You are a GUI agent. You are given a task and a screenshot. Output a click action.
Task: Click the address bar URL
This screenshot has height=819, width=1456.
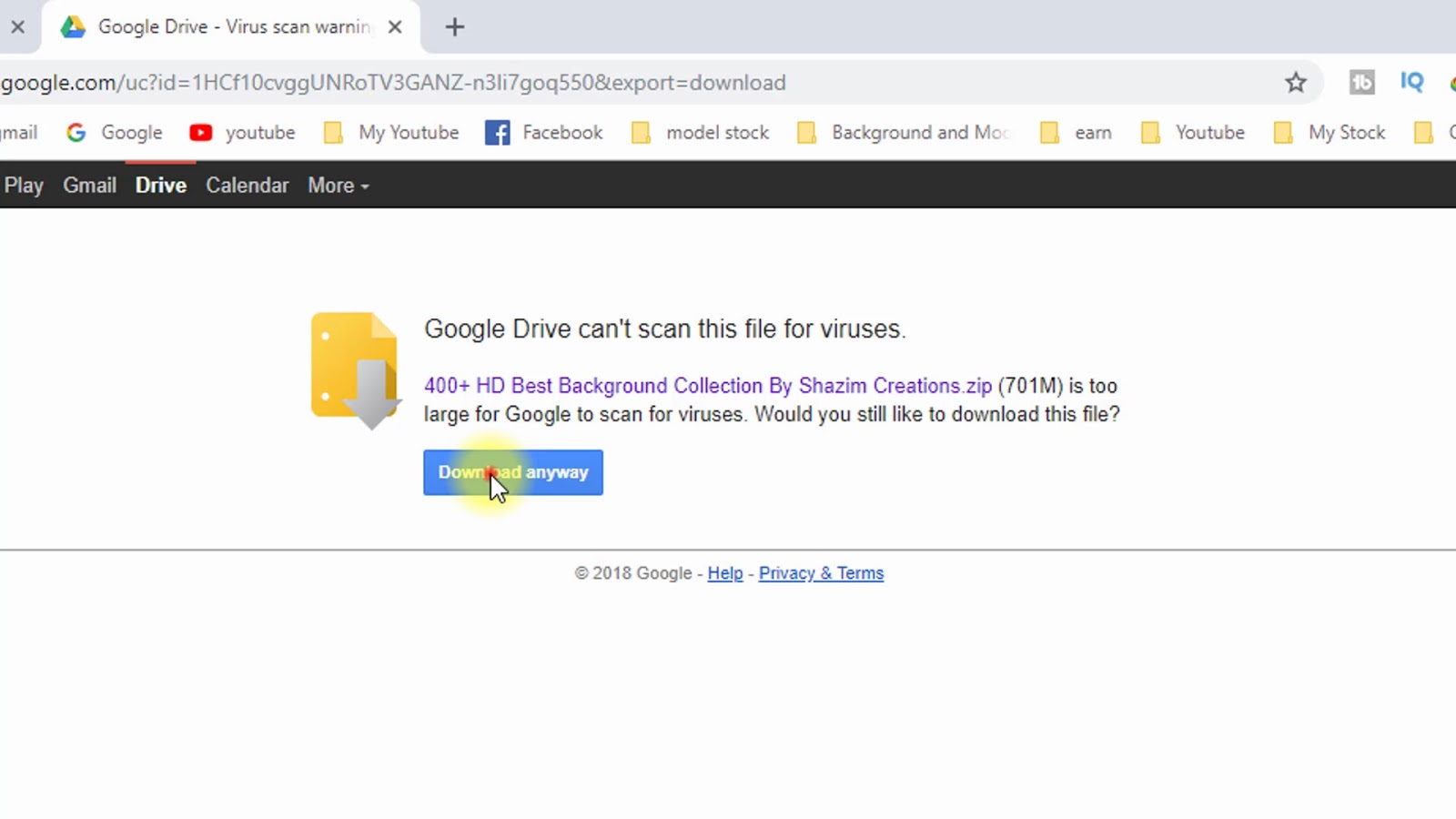(x=393, y=83)
